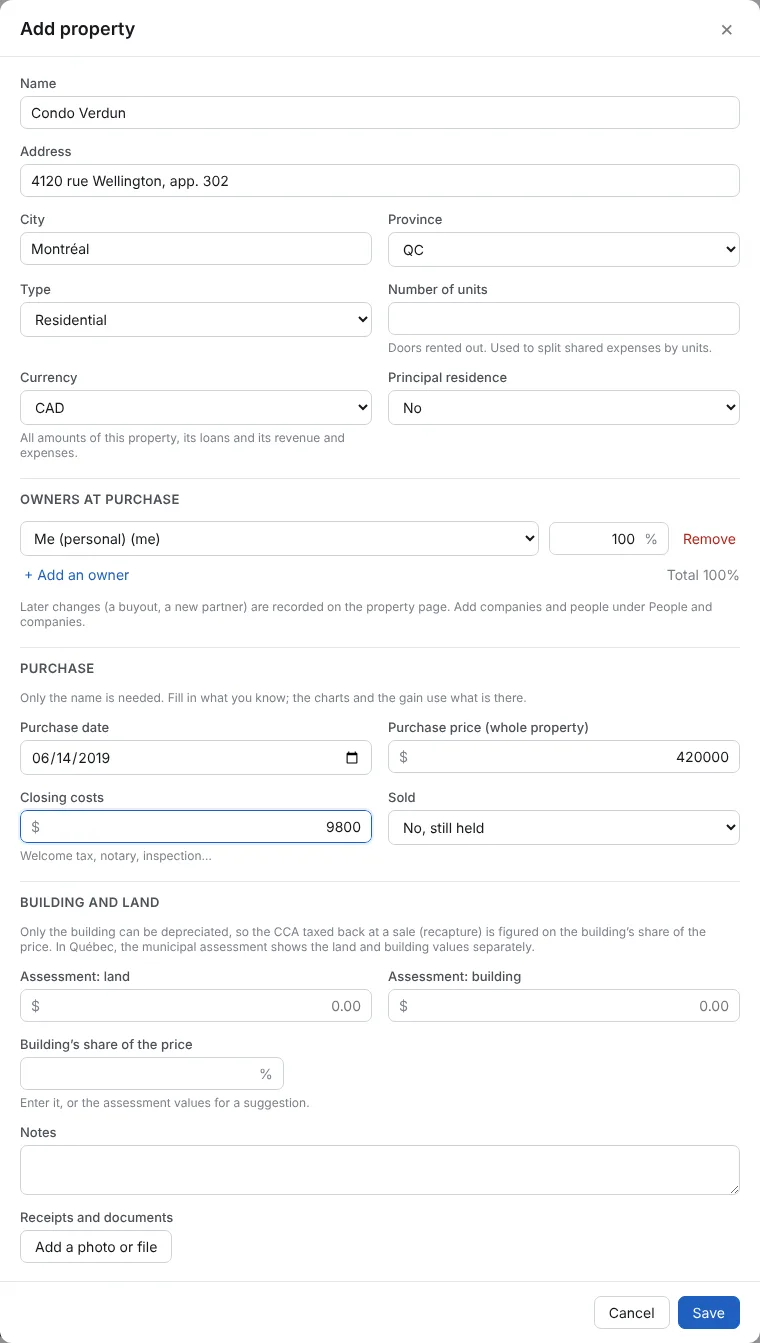Open the Province dropdown

point(564,250)
